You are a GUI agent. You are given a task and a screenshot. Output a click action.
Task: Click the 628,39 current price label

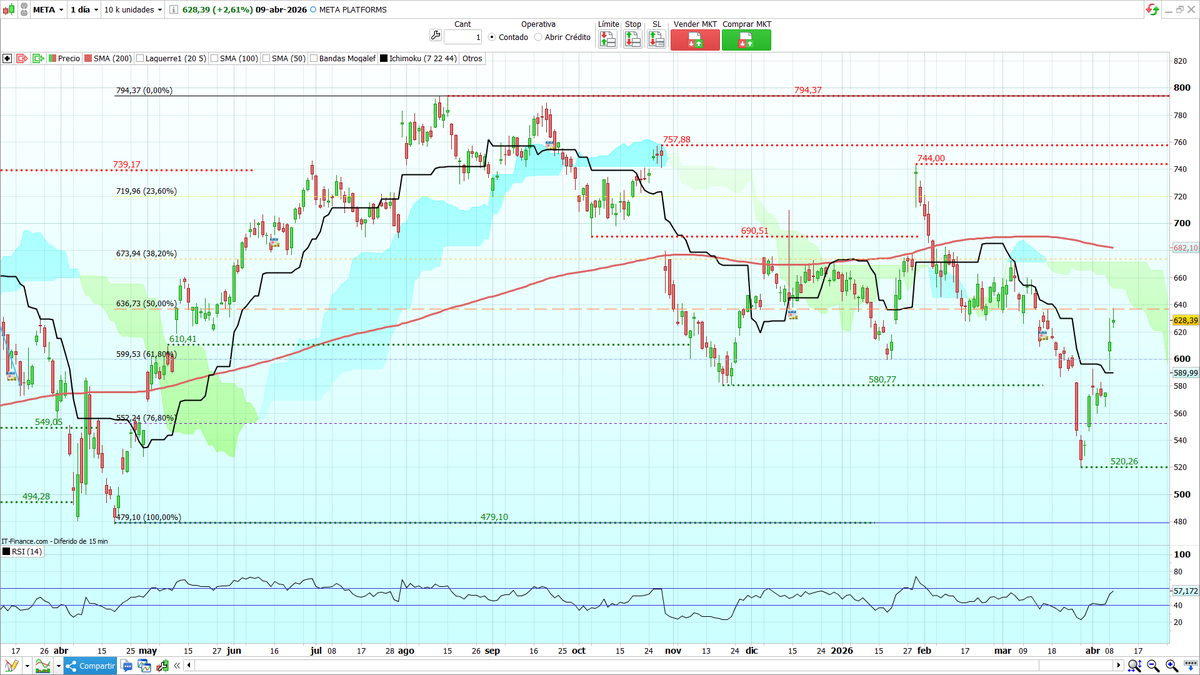[x=1185, y=320]
